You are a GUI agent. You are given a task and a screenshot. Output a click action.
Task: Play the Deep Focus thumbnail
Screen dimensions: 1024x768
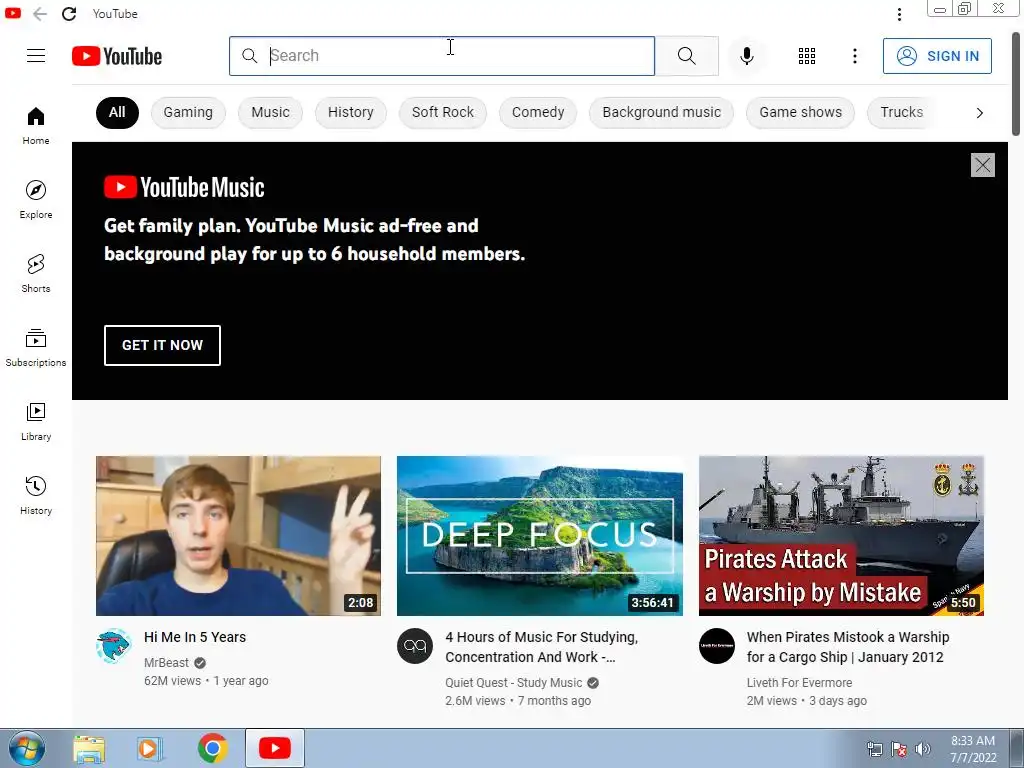(x=540, y=536)
